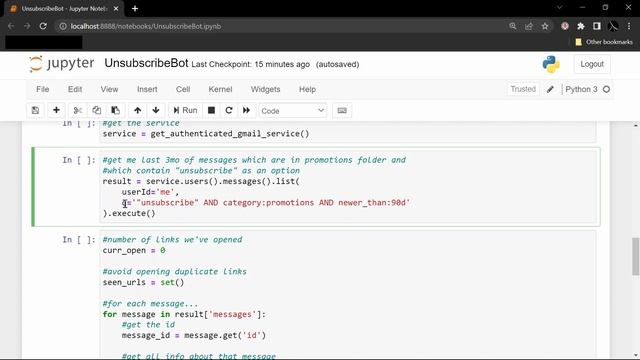Click the Logout button

point(592,64)
